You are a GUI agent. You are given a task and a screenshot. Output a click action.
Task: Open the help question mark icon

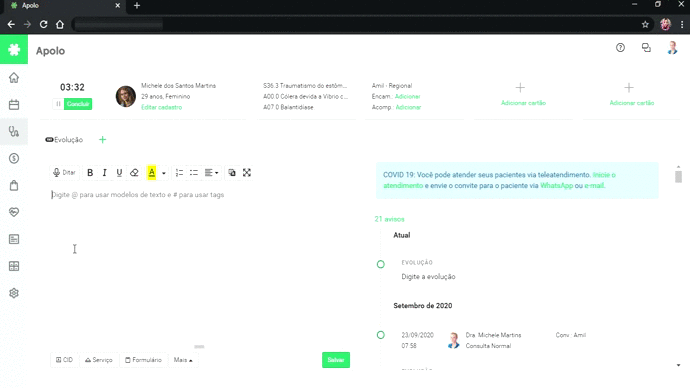pos(620,48)
